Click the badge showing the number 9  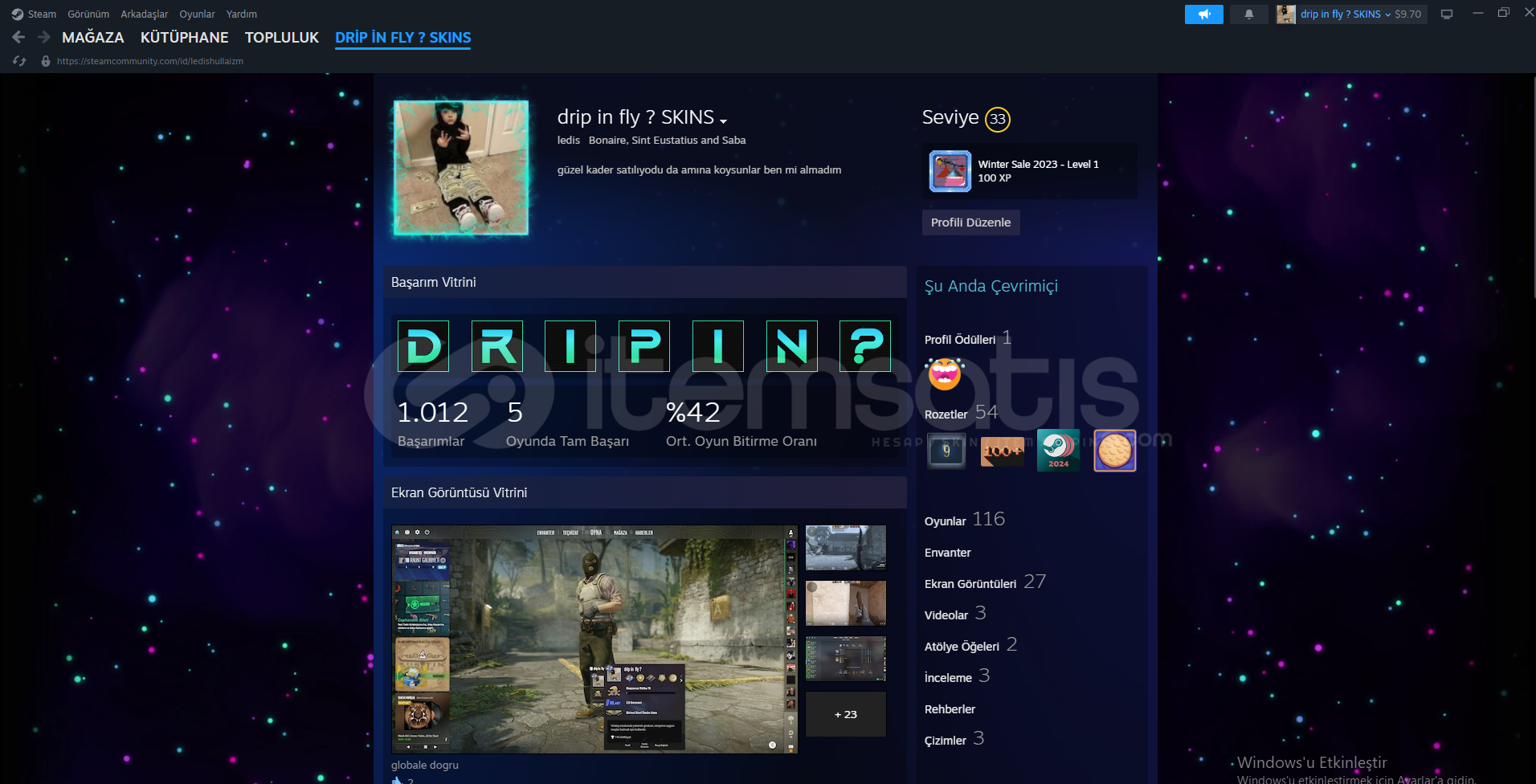[x=946, y=451]
